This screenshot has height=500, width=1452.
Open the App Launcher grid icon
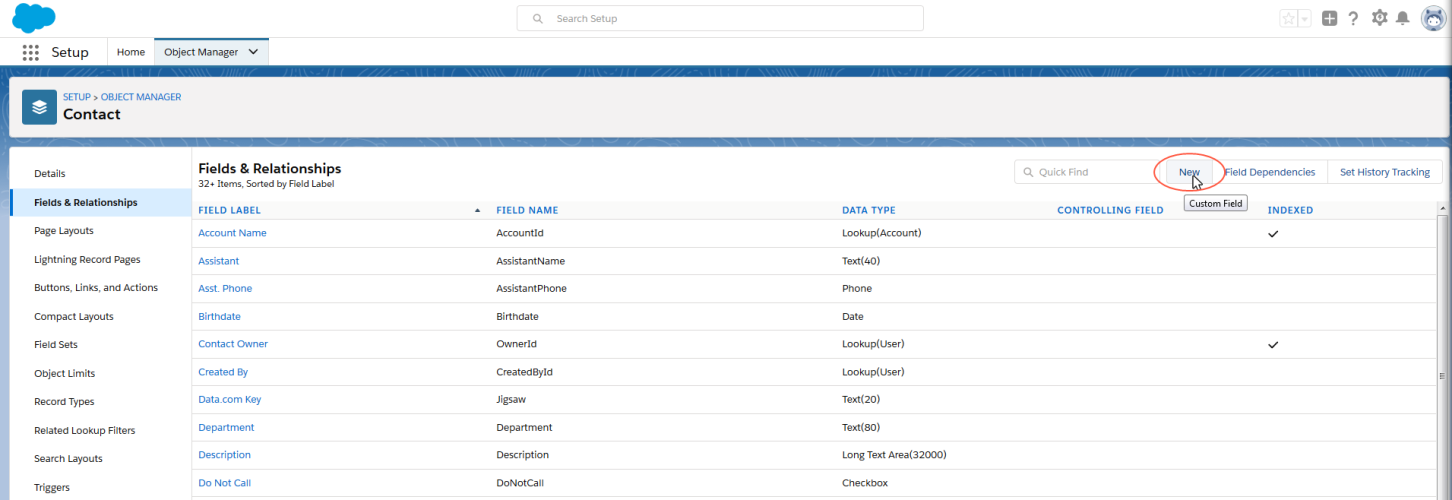point(30,52)
